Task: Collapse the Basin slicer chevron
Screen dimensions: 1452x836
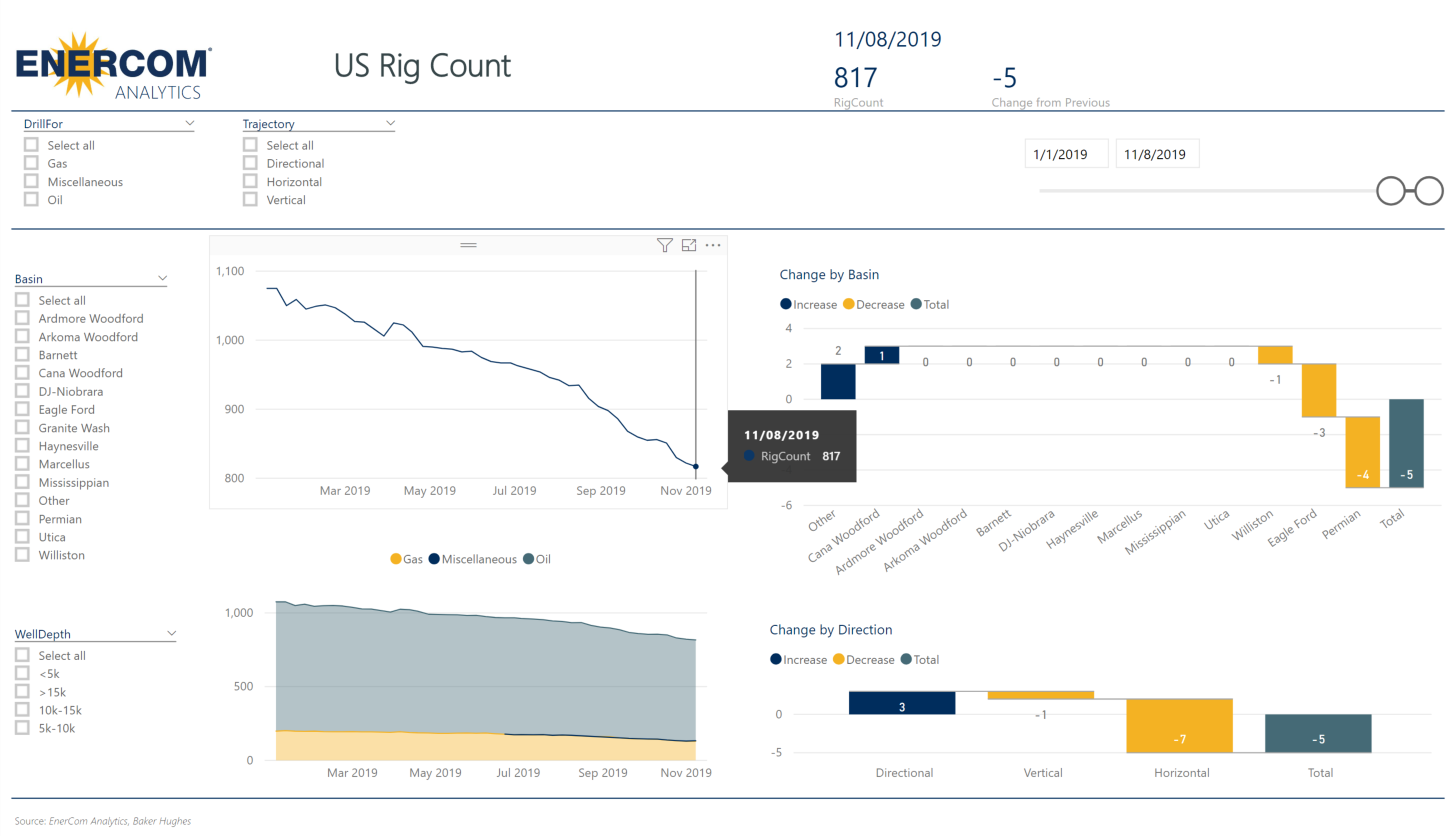Action: click(162, 279)
